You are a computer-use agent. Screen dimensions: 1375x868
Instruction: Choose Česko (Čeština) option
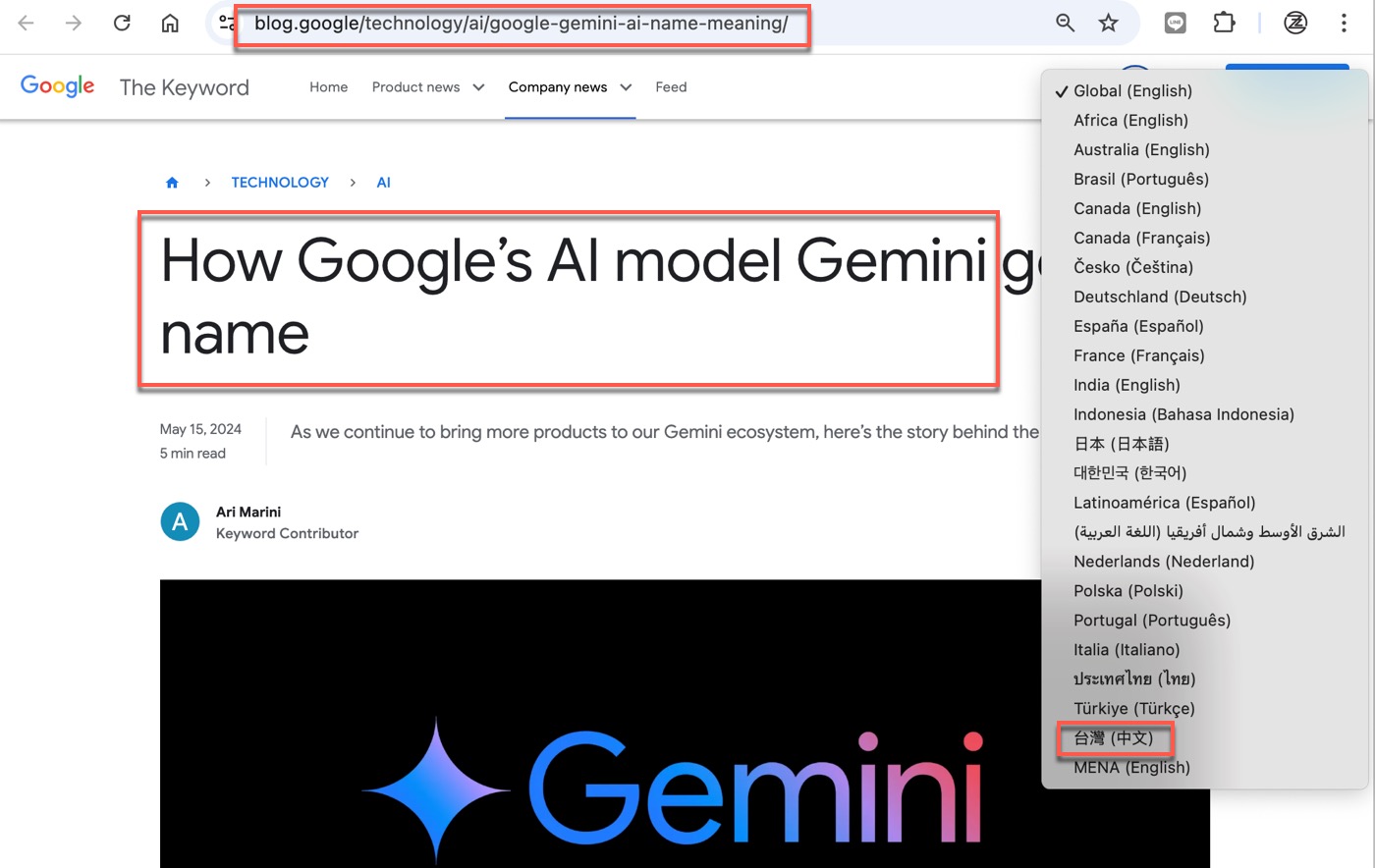click(x=1204, y=267)
